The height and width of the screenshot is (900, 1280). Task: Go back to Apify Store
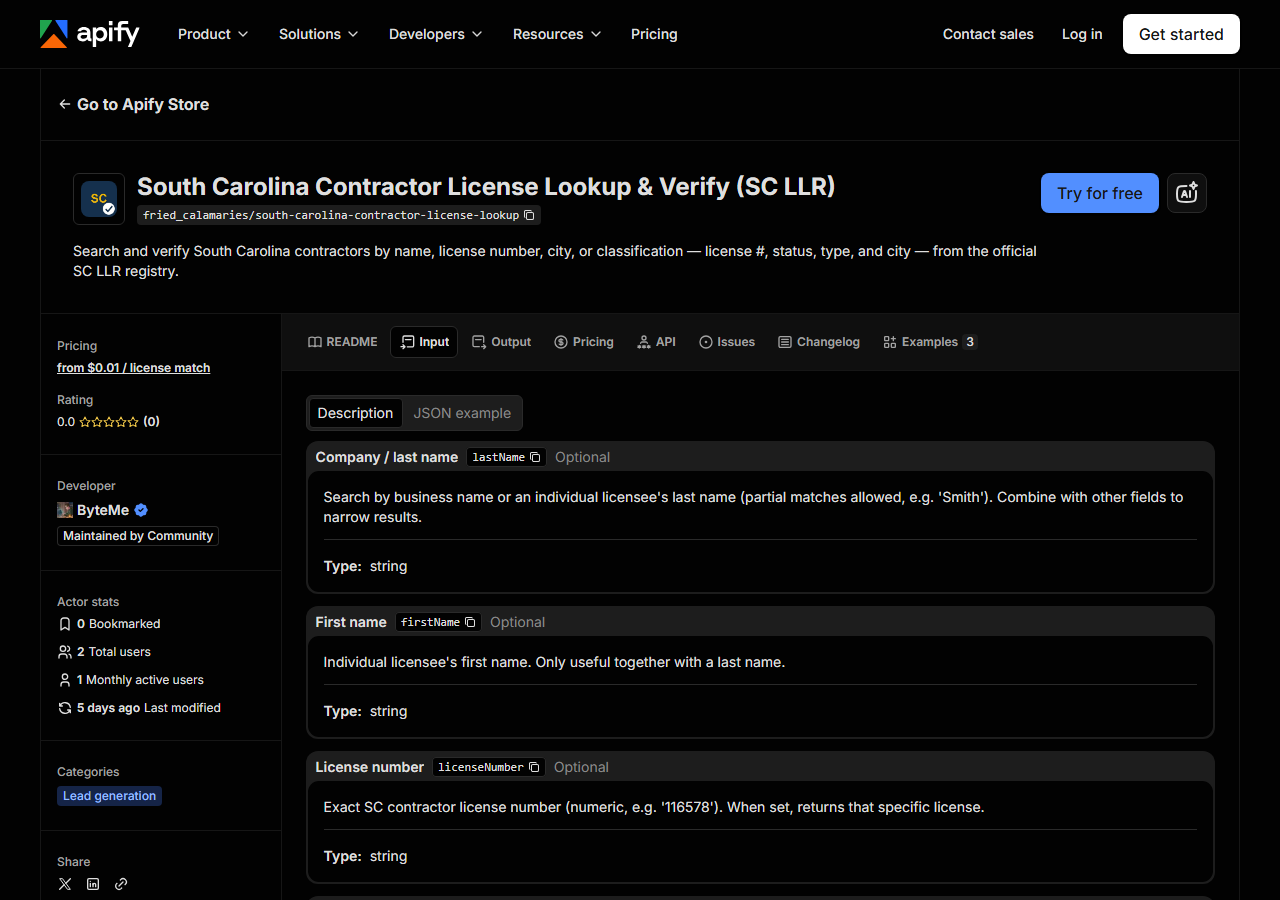tap(133, 104)
